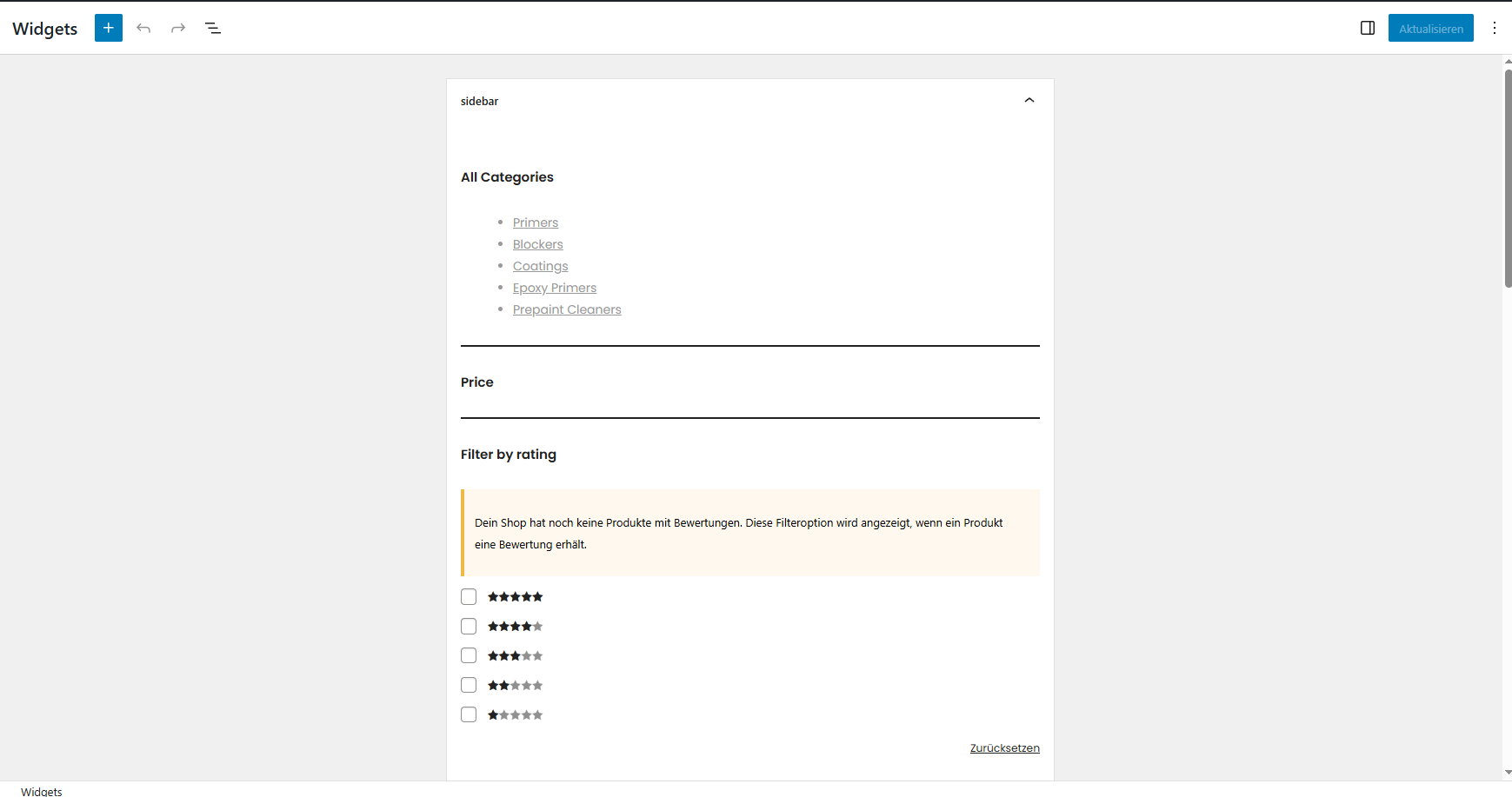
Task: Enable the three-star rating filter
Action: [469, 656]
